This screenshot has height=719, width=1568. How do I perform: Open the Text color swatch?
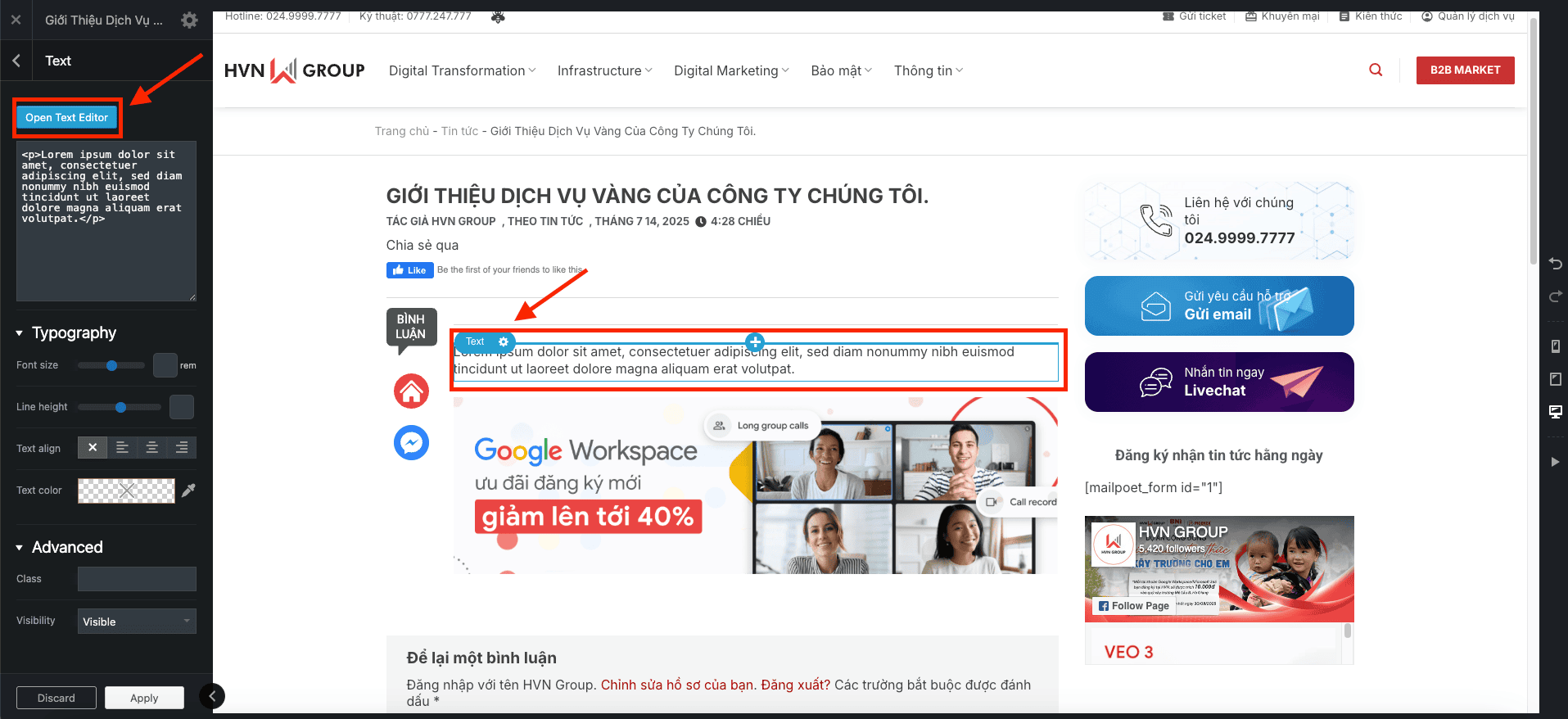click(x=126, y=491)
